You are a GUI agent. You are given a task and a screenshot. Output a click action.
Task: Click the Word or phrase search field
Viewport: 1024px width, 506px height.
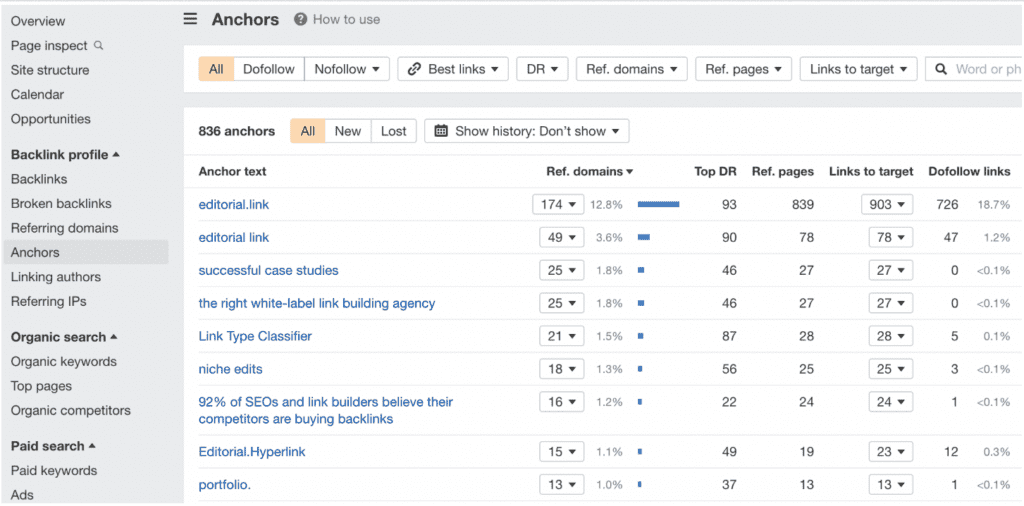974,69
